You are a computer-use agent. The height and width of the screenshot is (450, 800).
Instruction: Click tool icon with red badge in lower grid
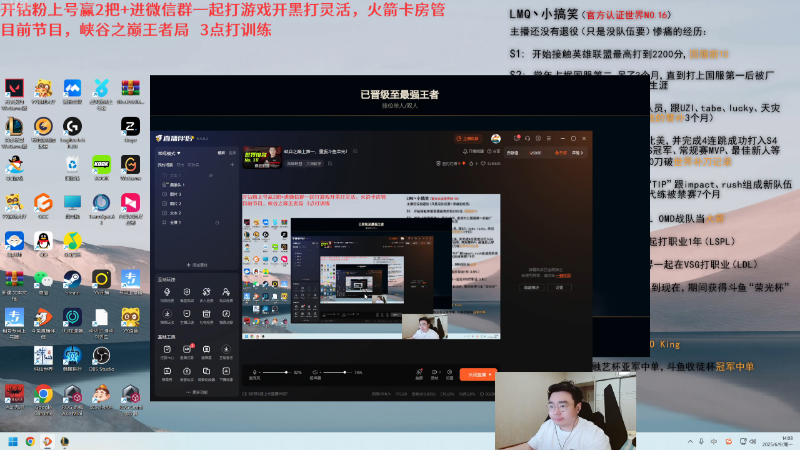click(187, 349)
